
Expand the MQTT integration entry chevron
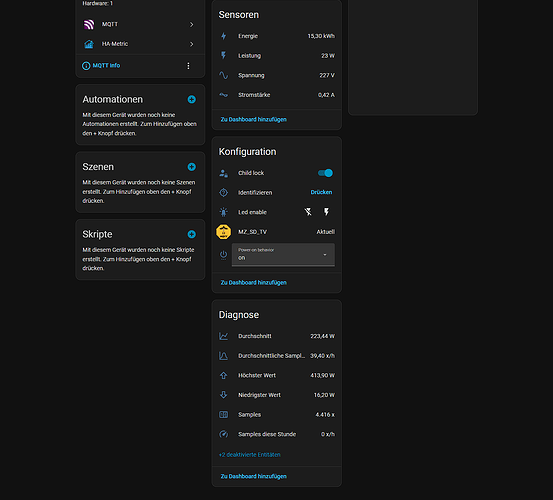click(x=192, y=24)
